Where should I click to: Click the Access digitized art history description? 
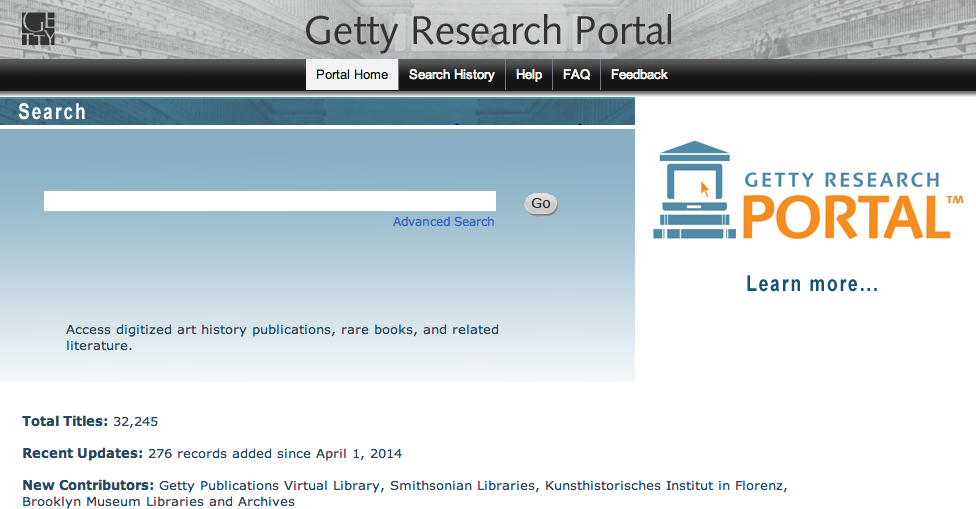(283, 337)
